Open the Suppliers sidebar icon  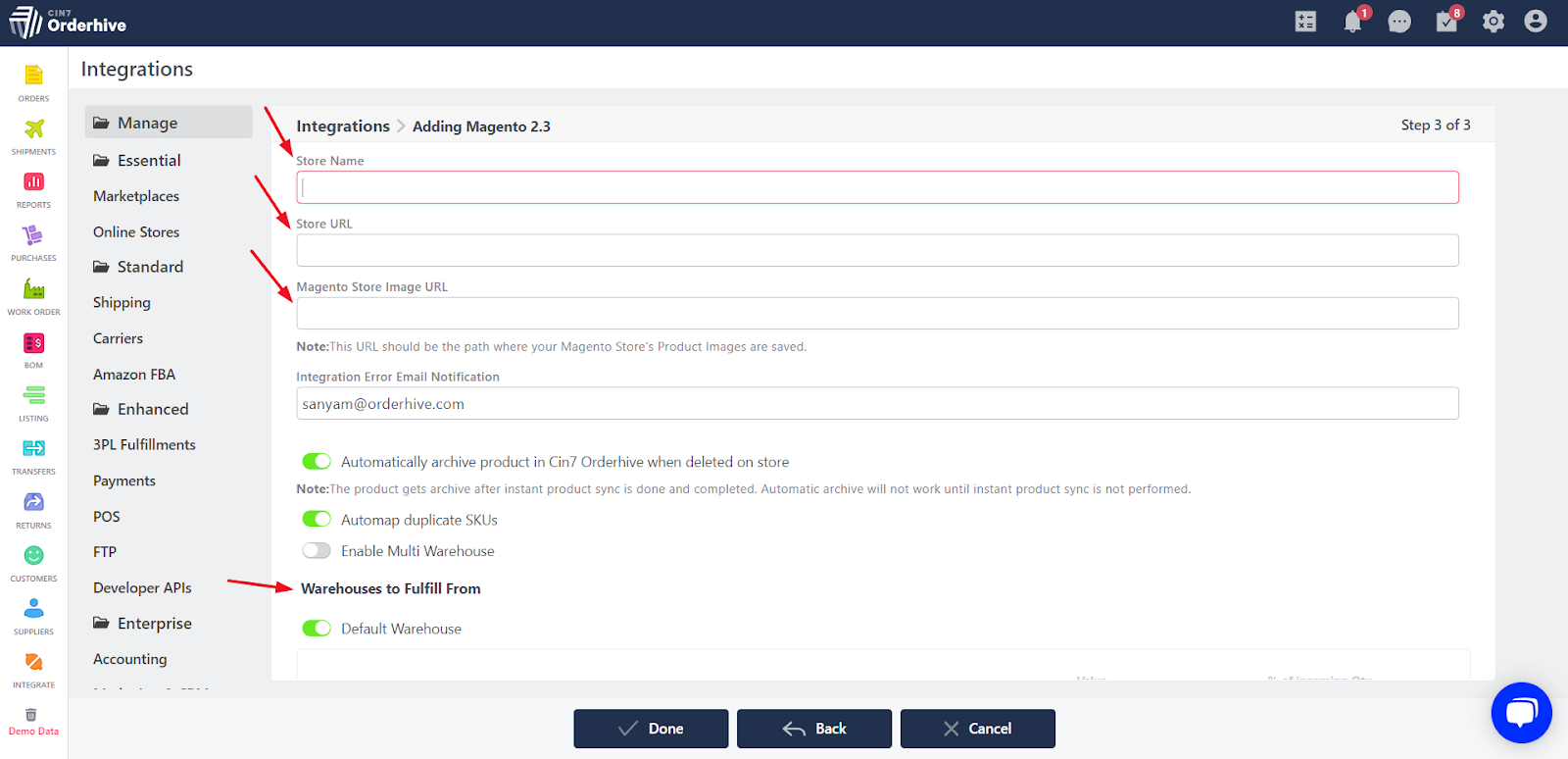pyautogui.click(x=33, y=608)
